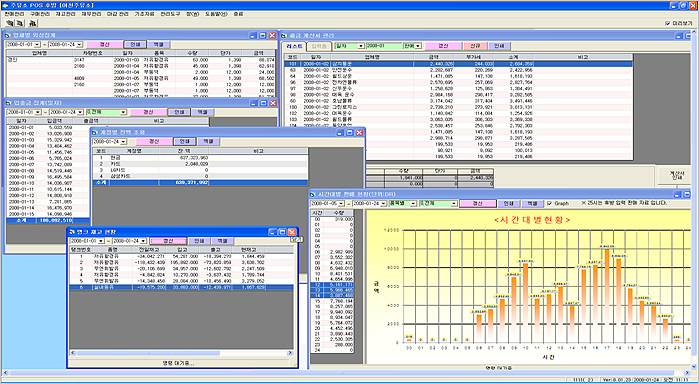The image size is (699, 384).
Task: Select tank row 1 with 현재고 1,844.459
Action: point(181,256)
